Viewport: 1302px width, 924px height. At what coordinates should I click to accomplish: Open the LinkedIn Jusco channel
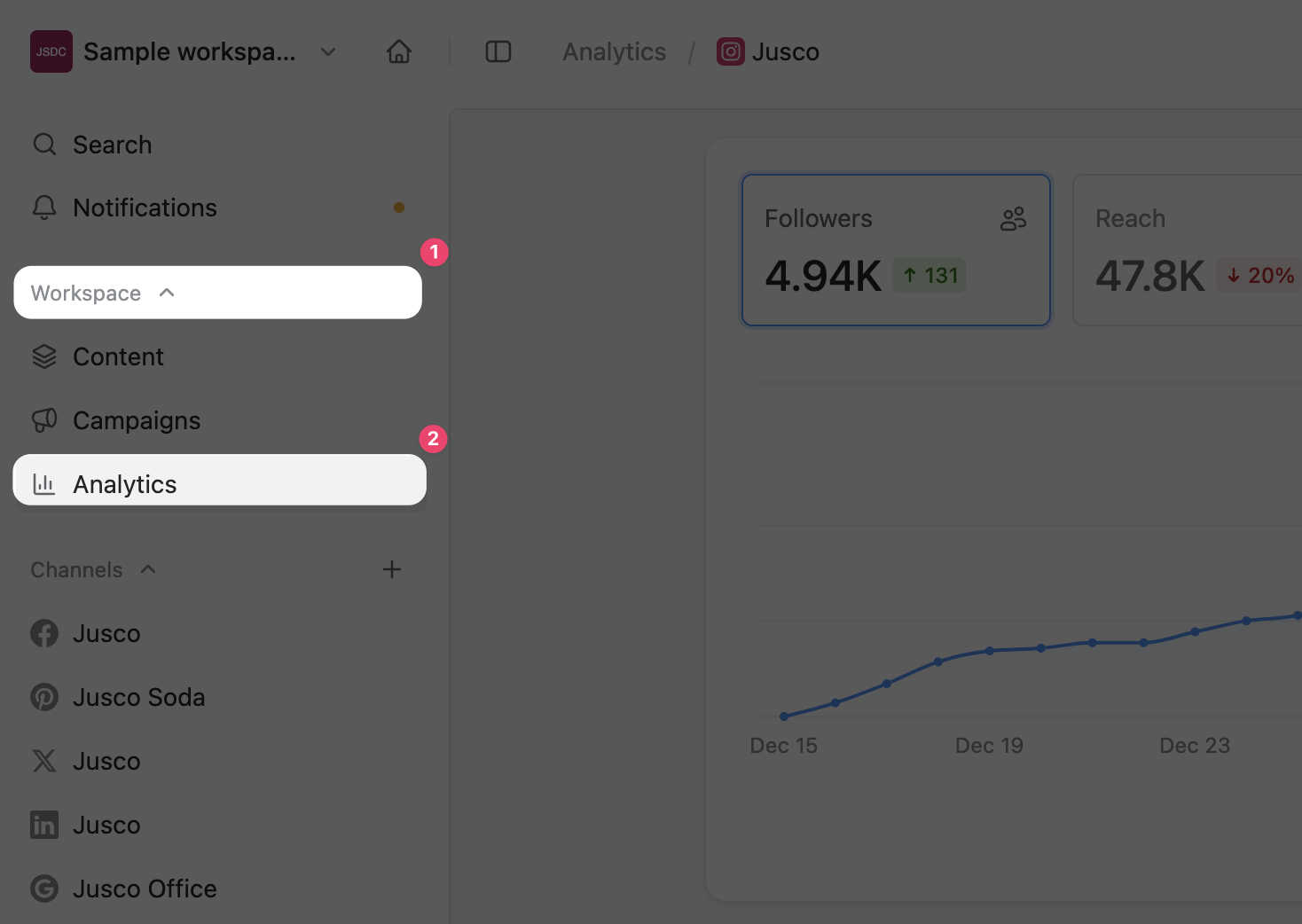(106, 825)
